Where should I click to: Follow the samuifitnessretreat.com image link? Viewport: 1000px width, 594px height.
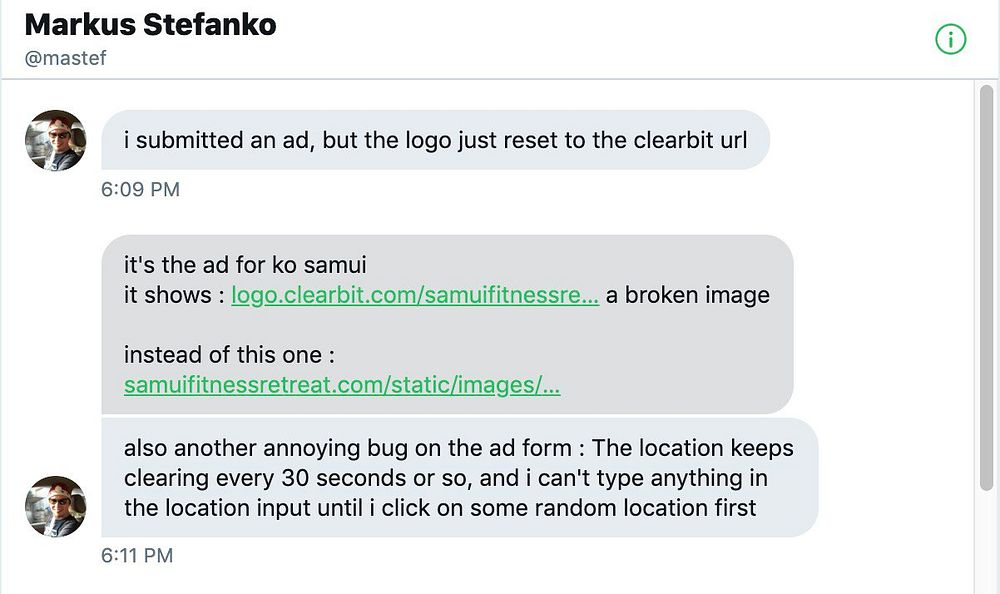click(342, 385)
